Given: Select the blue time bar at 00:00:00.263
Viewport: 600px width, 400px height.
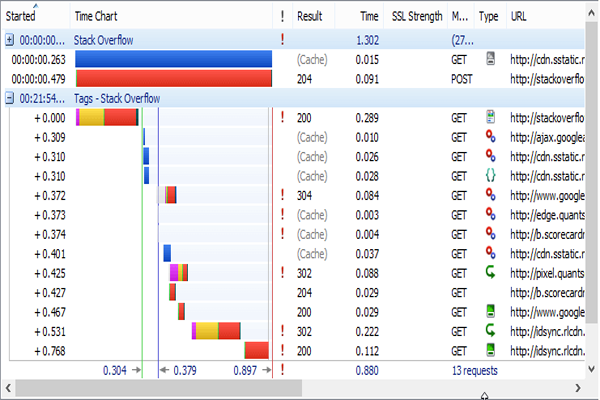Looking at the screenshot, I should click(x=173, y=59).
